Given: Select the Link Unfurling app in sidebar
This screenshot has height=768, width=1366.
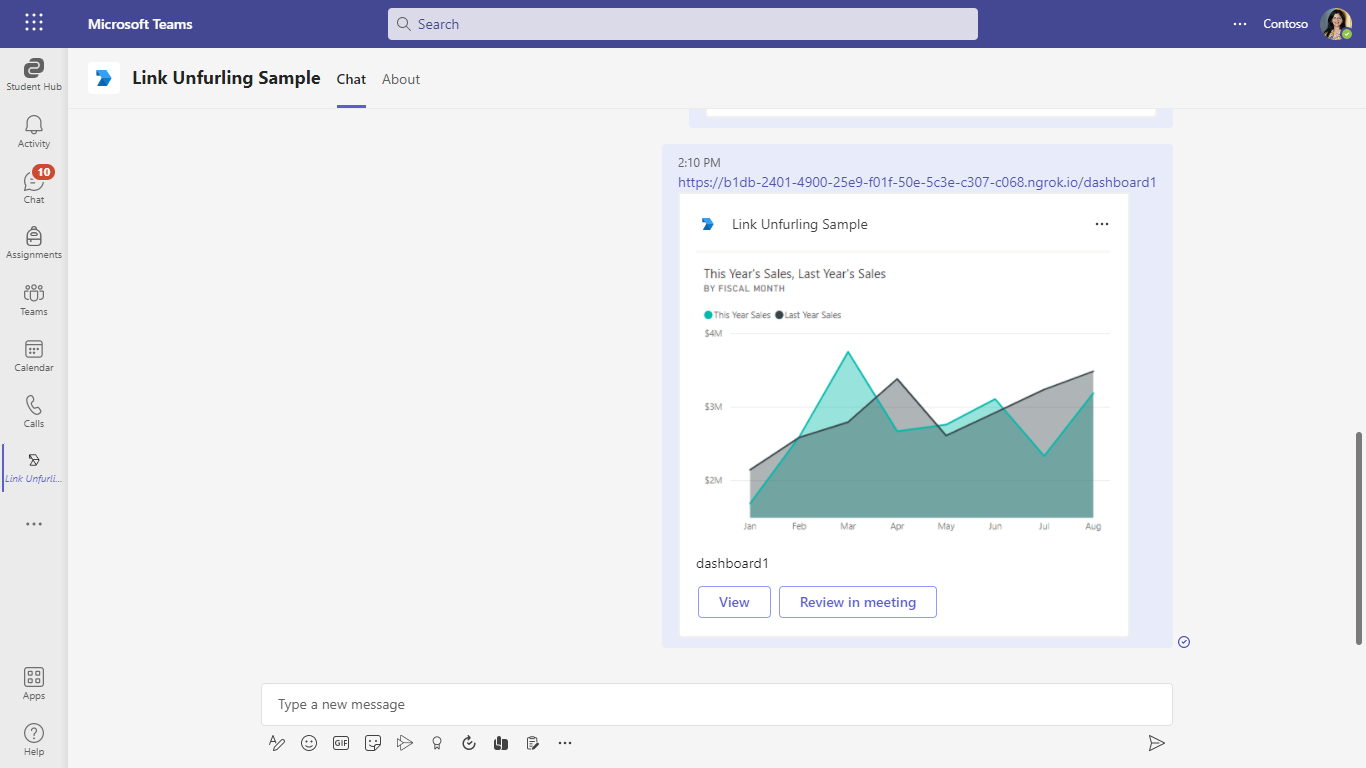Looking at the screenshot, I should pos(34,467).
